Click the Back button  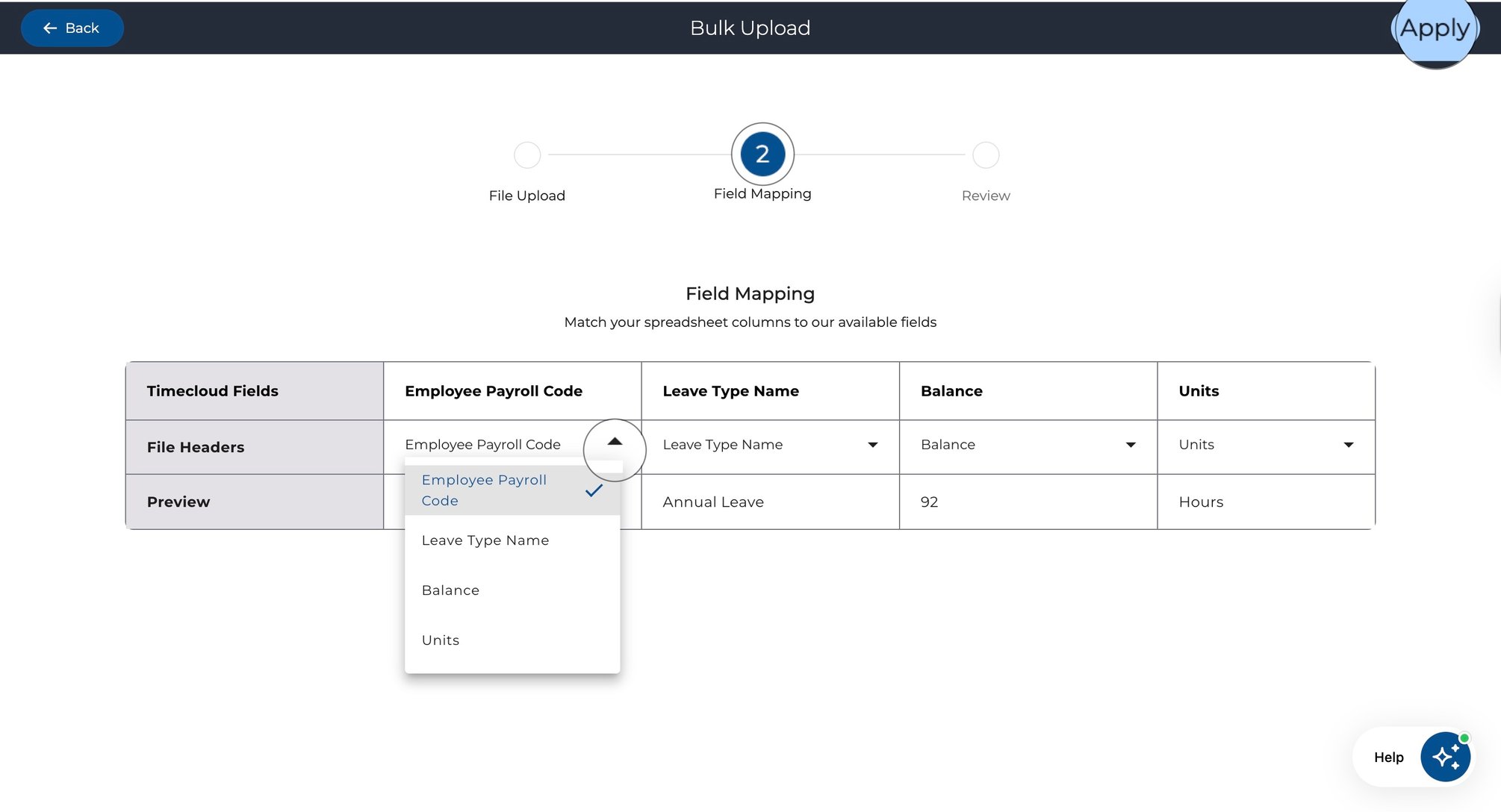click(x=72, y=28)
